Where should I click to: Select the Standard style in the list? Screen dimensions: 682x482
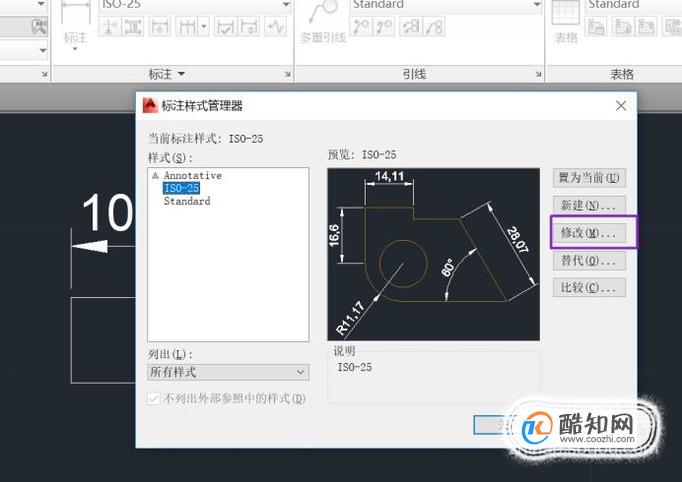pos(187,201)
